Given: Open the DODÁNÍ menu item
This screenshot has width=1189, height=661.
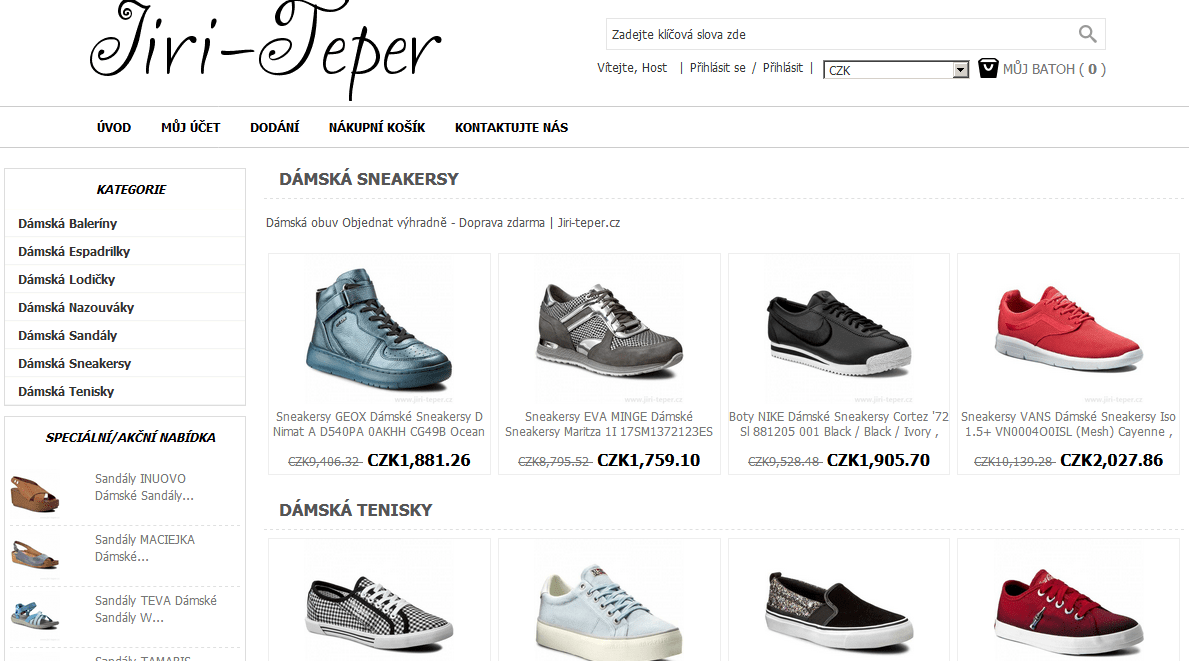Looking at the screenshot, I should point(275,127).
